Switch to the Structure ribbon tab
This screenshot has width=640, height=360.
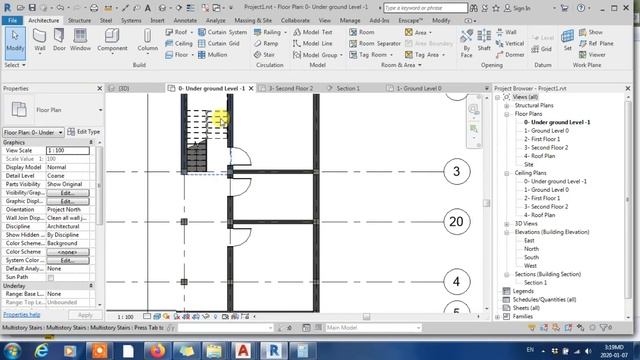tap(79, 20)
